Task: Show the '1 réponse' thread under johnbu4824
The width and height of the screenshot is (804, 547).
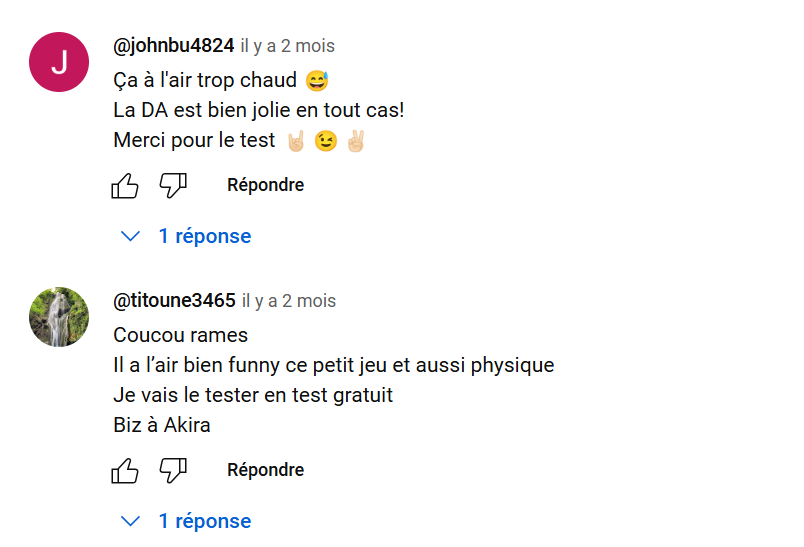Action: pos(205,236)
